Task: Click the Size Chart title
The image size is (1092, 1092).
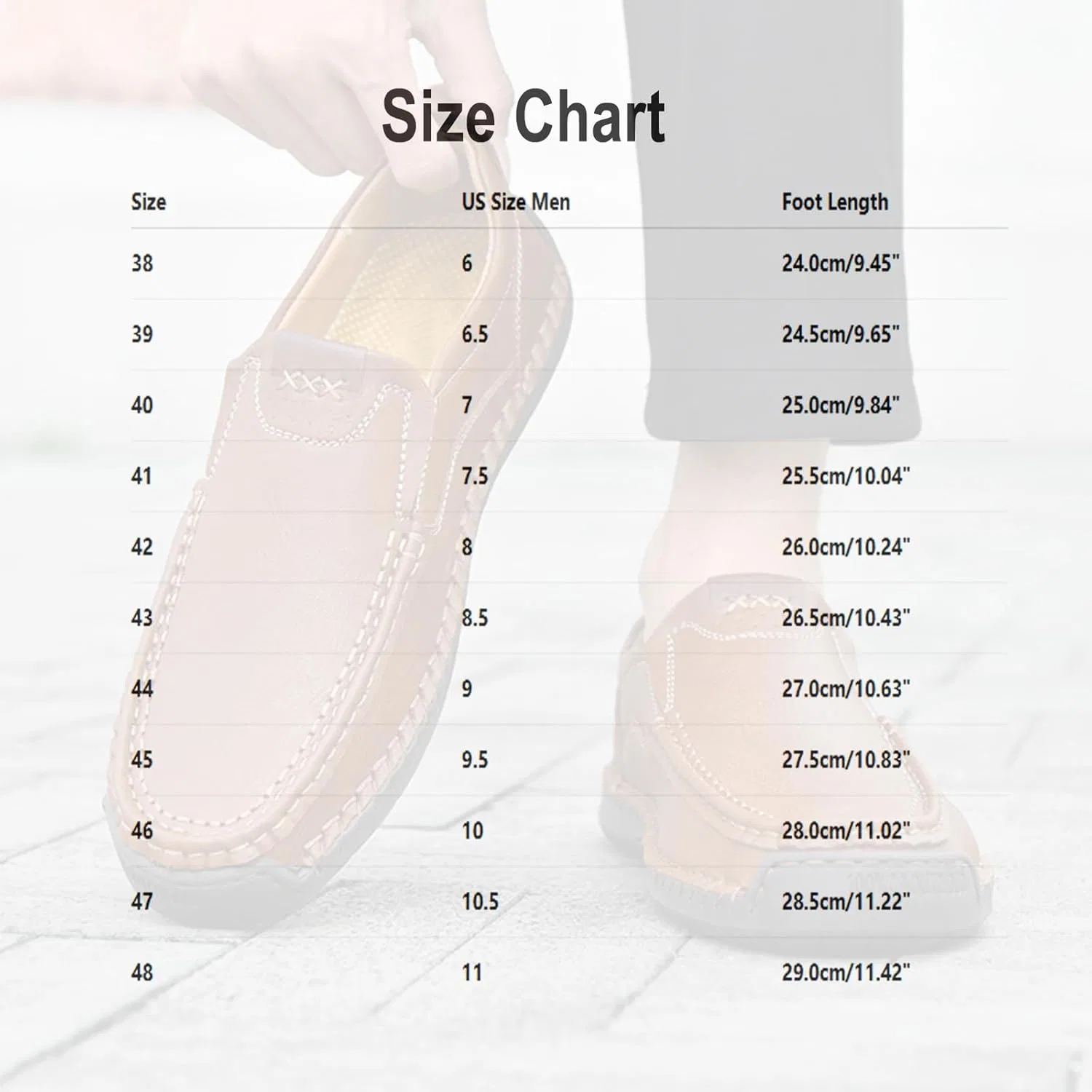Action: pos(523,116)
